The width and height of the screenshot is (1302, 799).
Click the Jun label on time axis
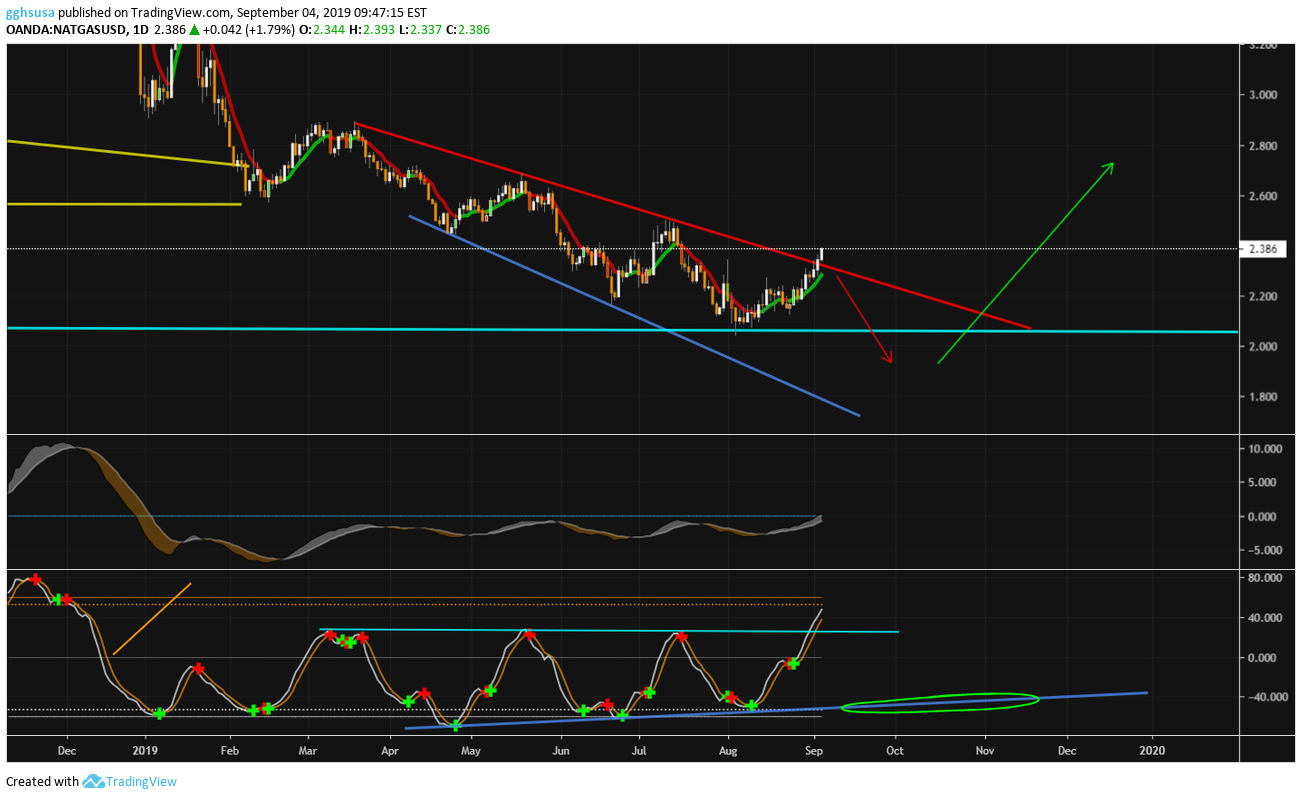click(x=562, y=749)
